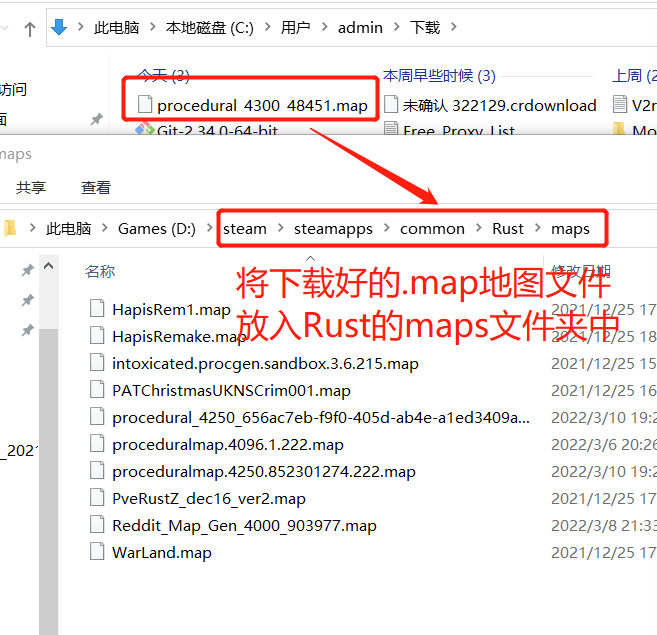
Task: Click 本地磁盘 (C:) breadcrumb segment
Action: (x=210, y=28)
